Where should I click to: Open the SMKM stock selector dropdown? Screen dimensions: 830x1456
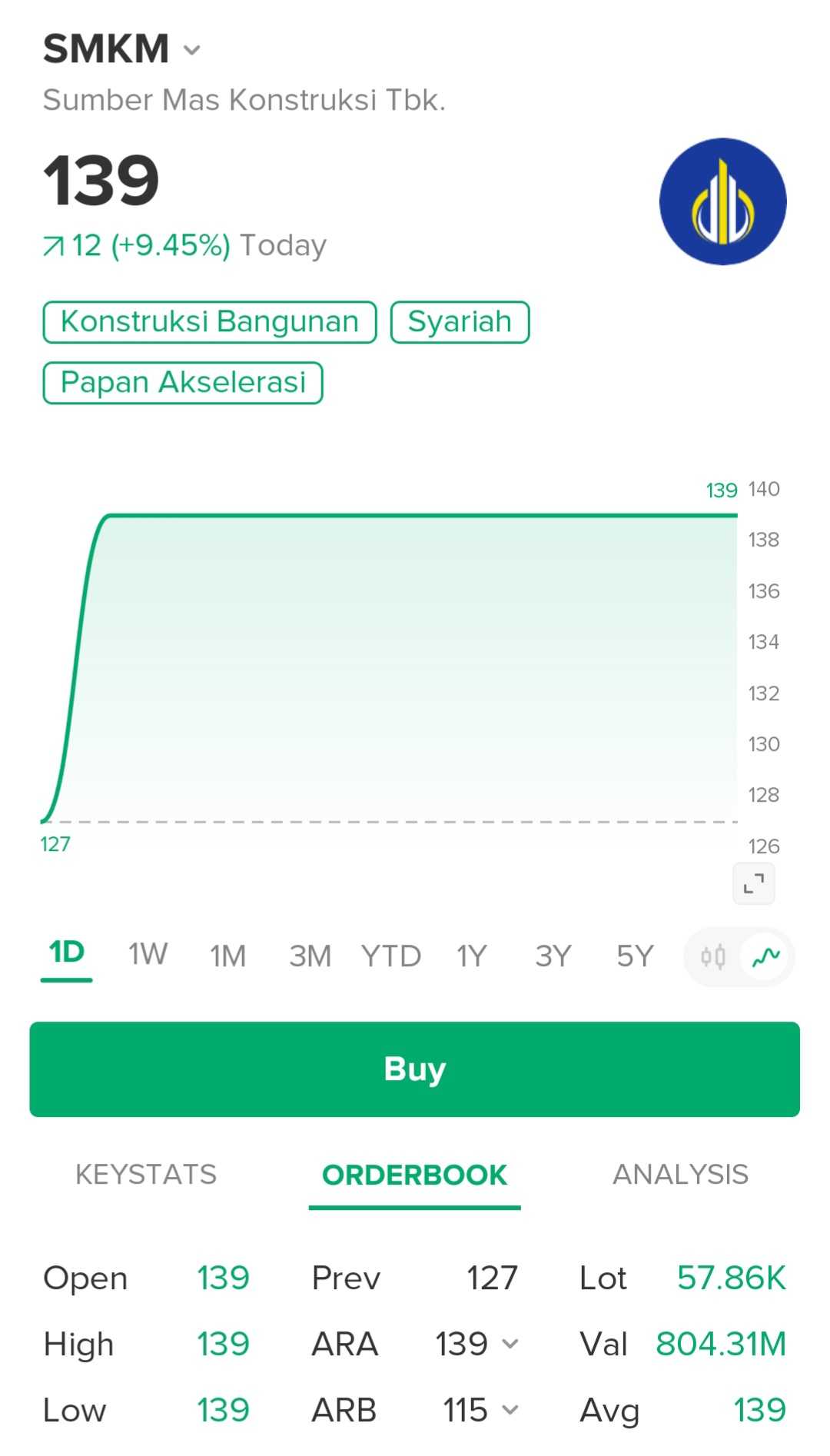click(191, 51)
